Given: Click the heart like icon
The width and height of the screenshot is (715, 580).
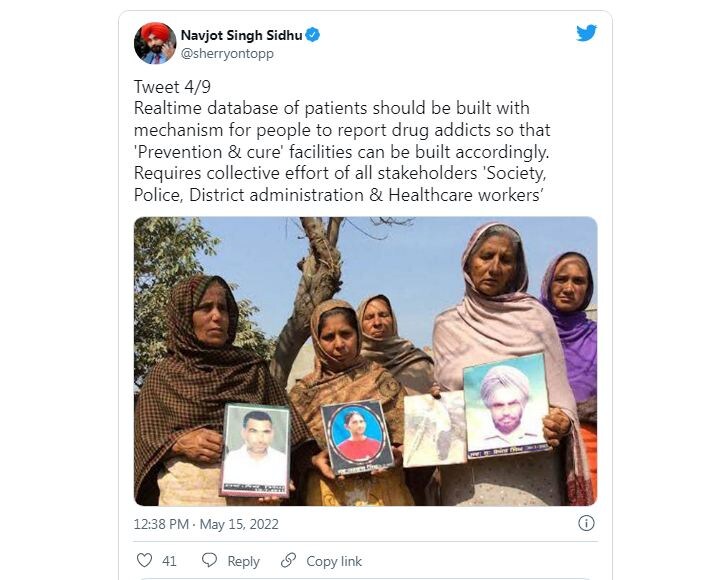Looking at the screenshot, I should pos(144,560).
